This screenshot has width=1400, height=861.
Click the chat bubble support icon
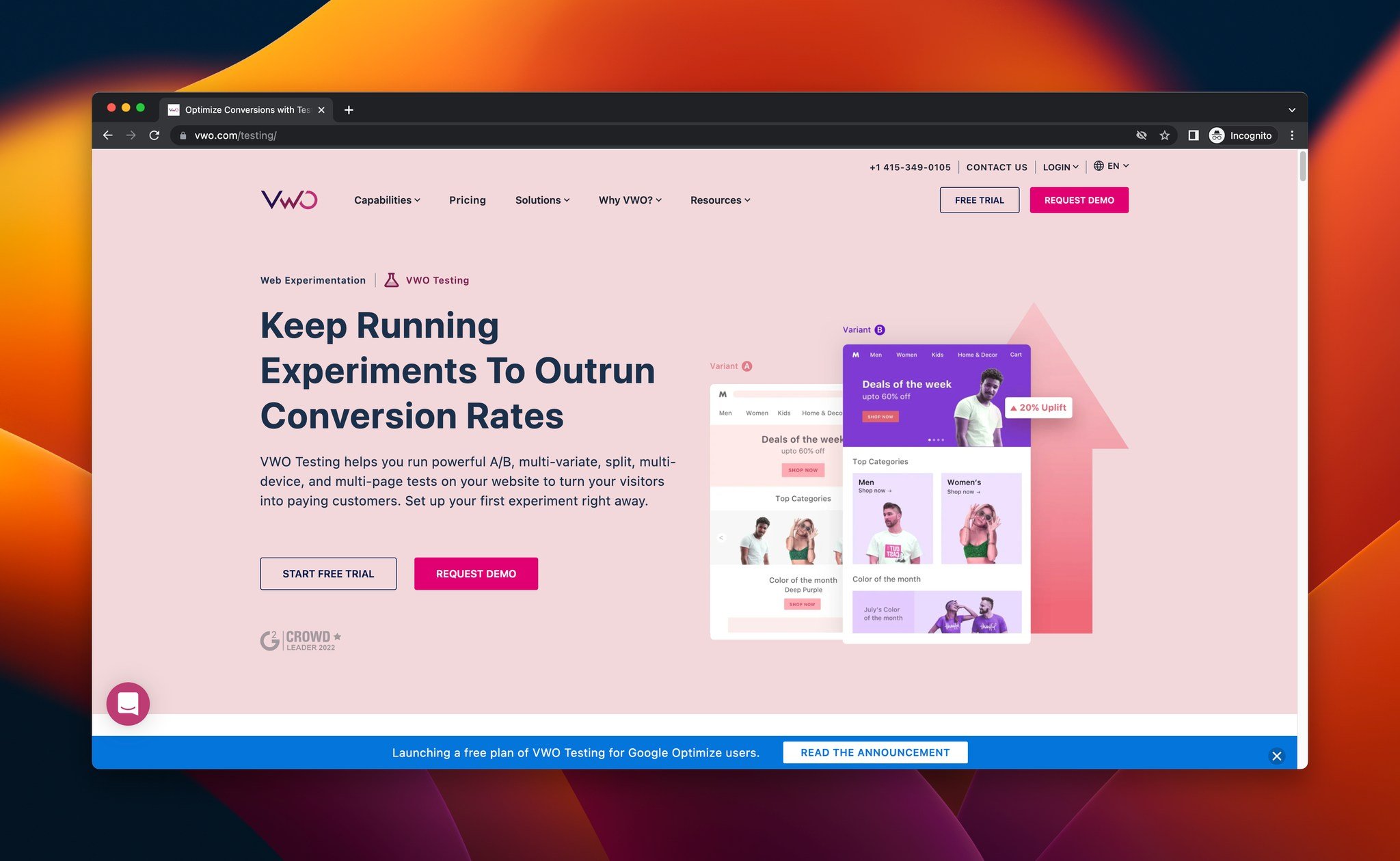coord(127,701)
